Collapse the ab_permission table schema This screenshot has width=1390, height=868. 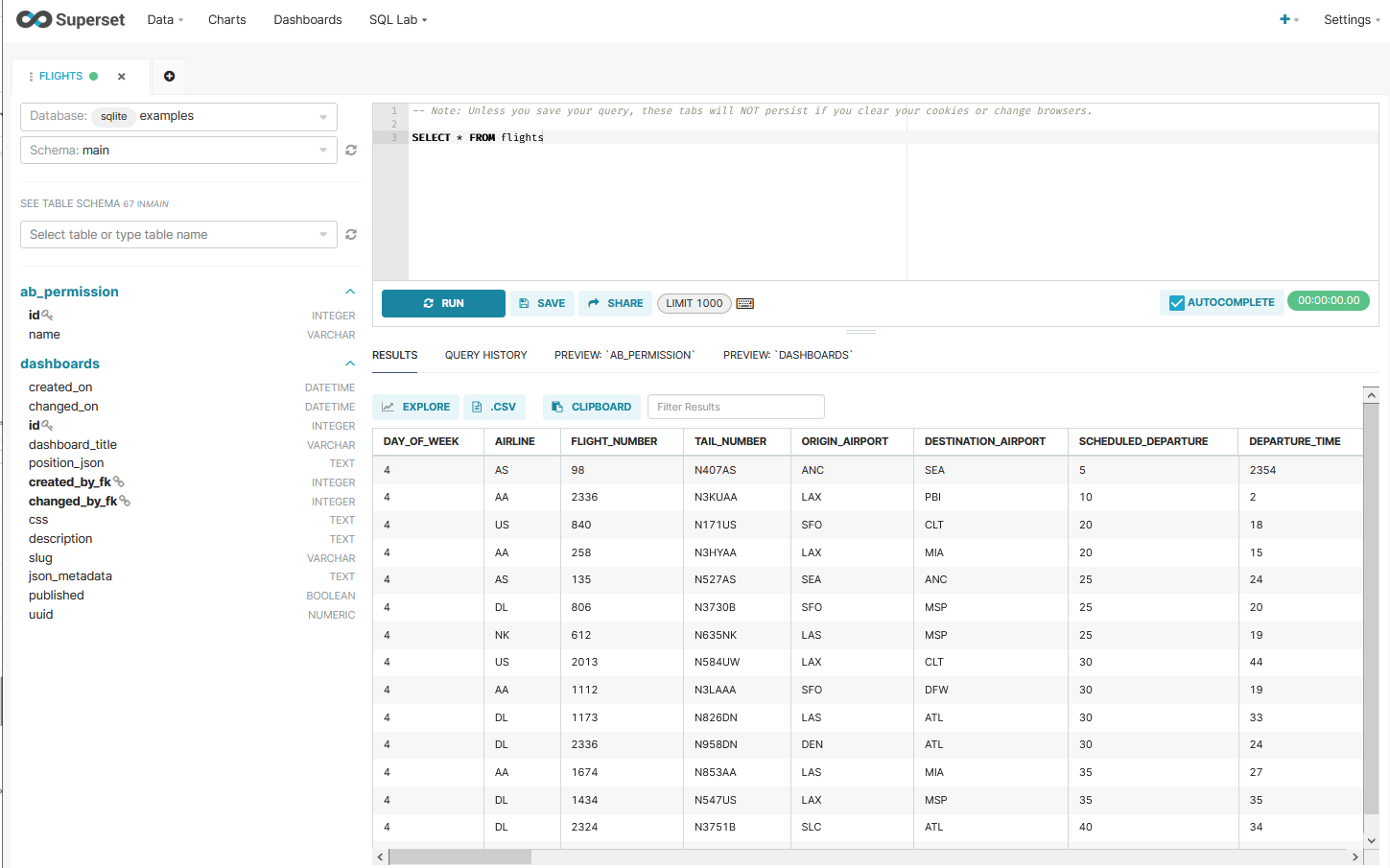click(350, 292)
